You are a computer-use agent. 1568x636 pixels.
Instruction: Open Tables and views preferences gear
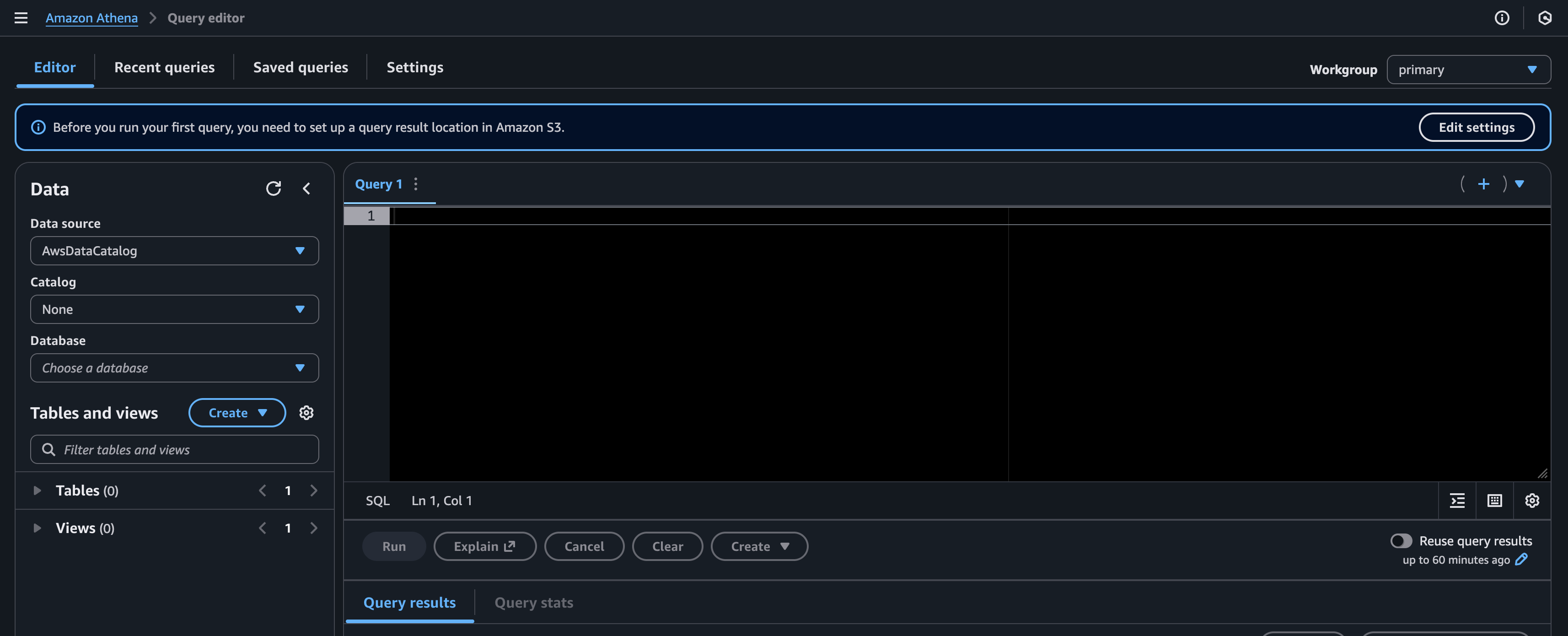coord(306,413)
